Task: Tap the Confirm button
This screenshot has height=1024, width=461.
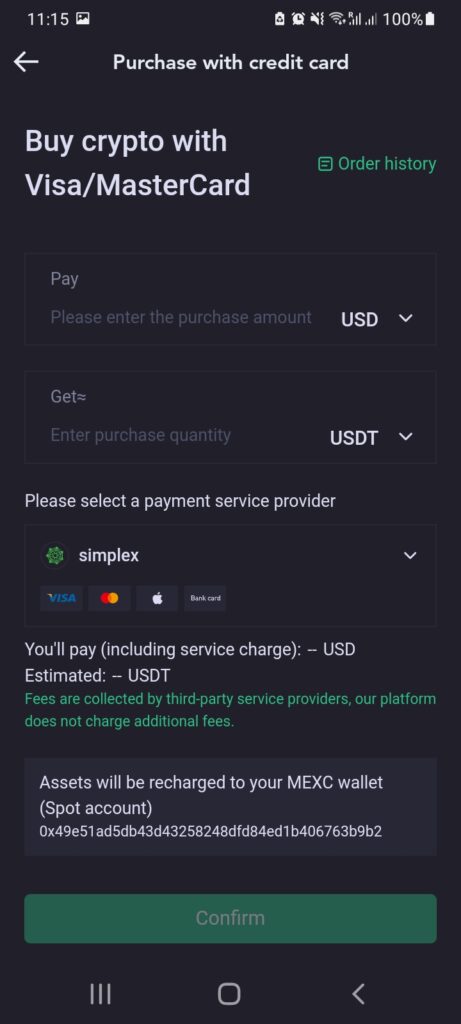Action: point(230,918)
